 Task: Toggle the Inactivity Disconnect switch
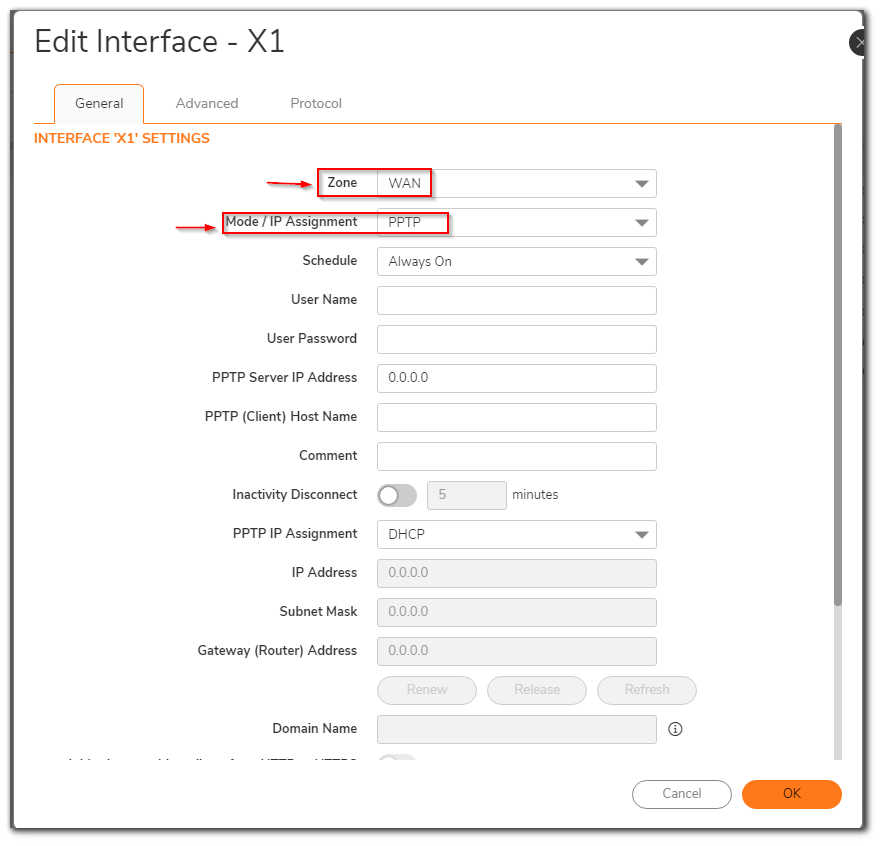[x=397, y=496]
